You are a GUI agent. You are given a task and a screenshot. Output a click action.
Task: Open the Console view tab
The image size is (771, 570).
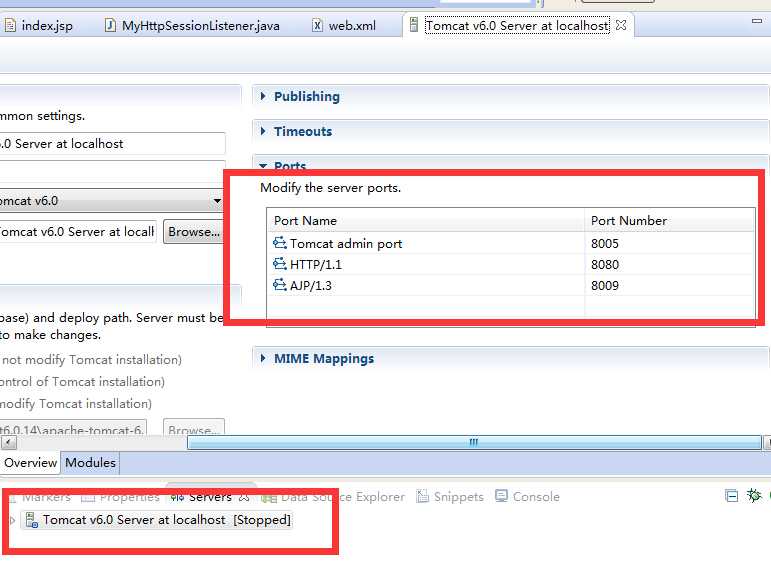(x=527, y=497)
